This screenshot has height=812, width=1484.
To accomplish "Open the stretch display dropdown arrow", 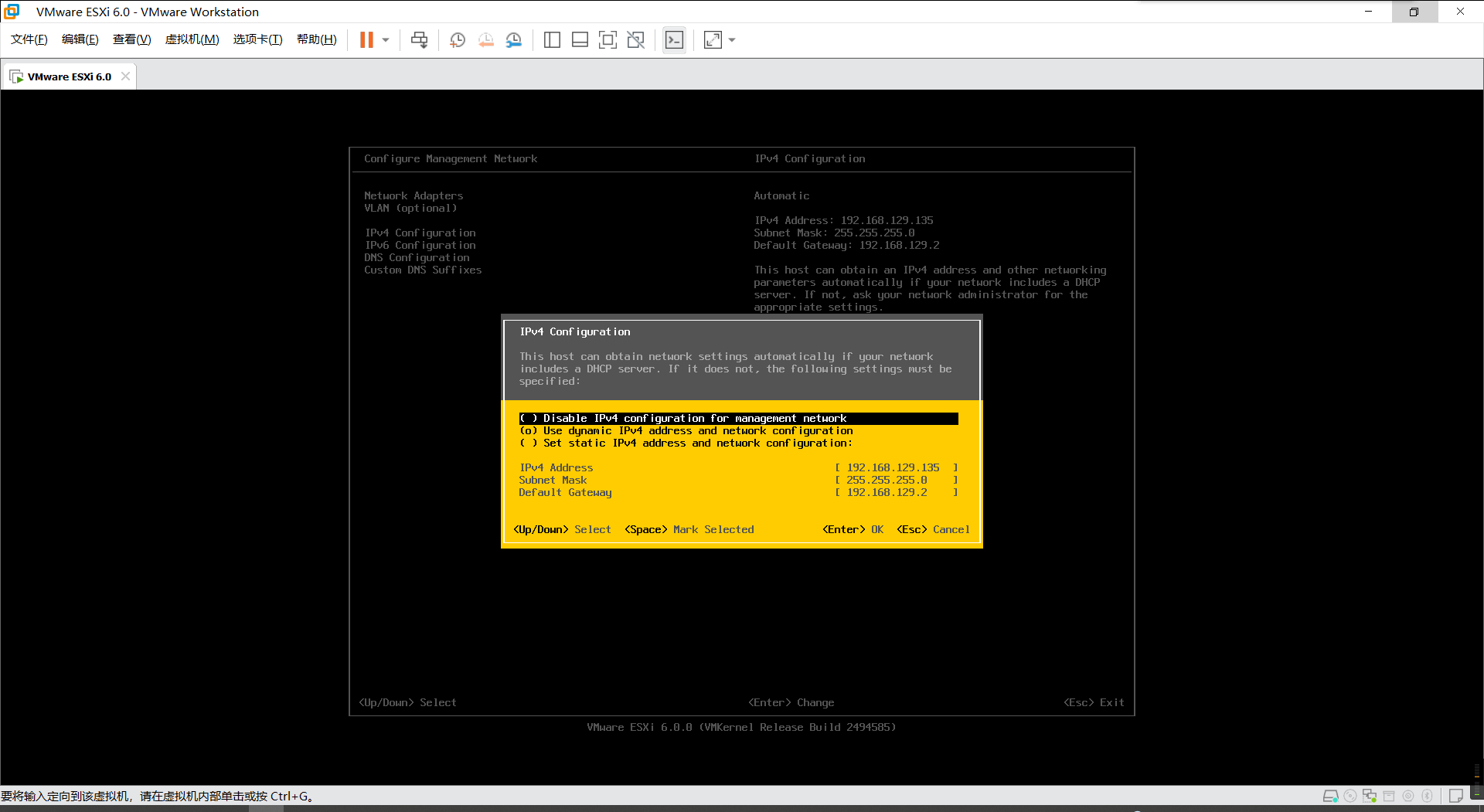I will pyautogui.click(x=732, y=39).
